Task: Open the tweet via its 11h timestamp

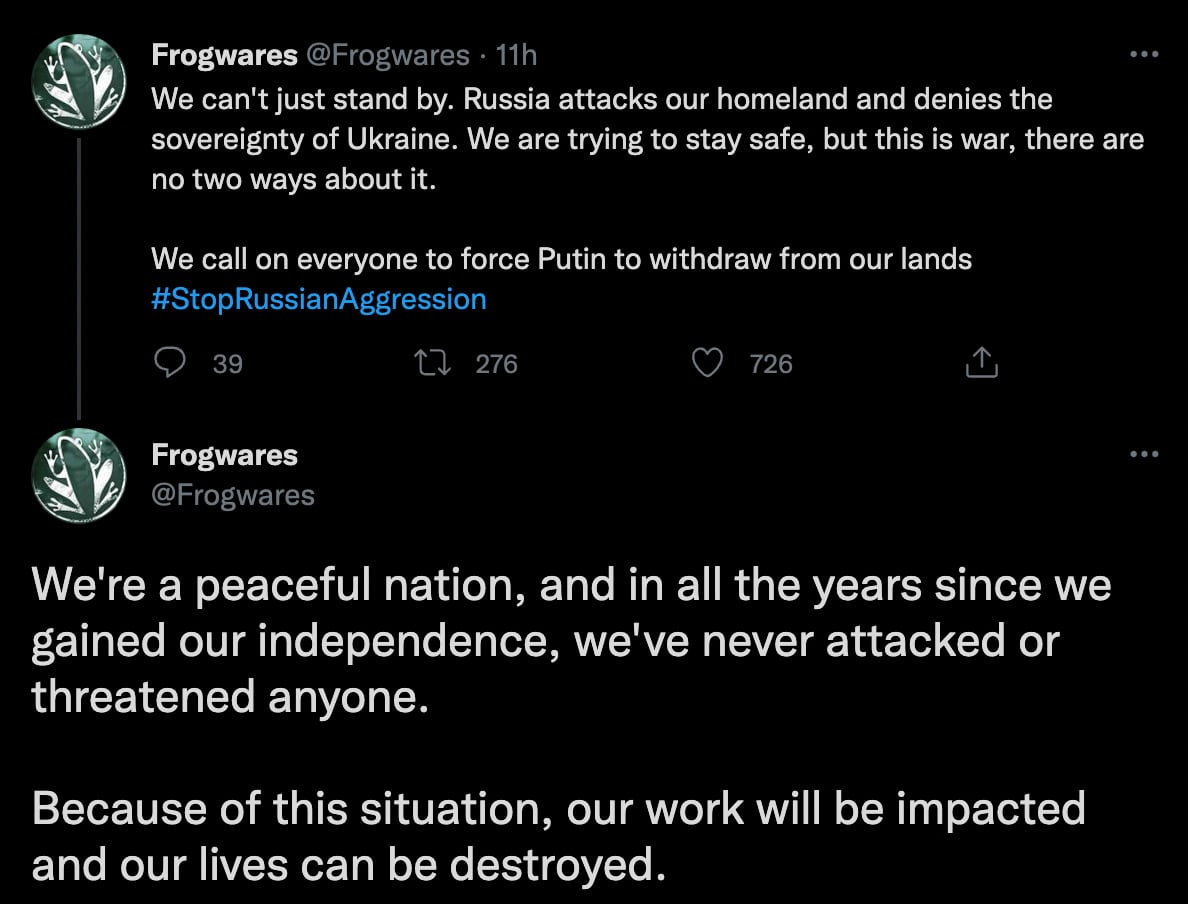Action: point(516,55)
